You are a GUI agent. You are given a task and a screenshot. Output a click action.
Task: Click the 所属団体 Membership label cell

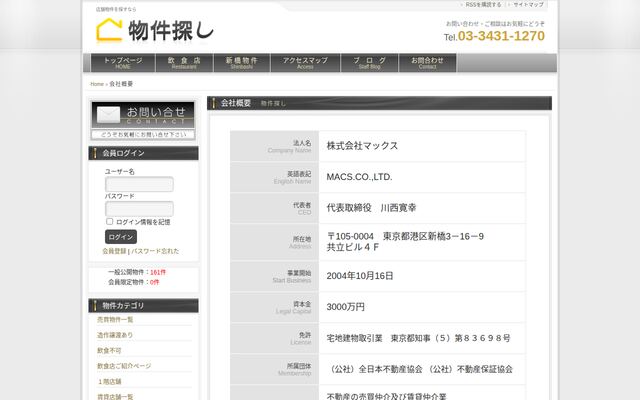pyautogui.click(x=274, y=369)
